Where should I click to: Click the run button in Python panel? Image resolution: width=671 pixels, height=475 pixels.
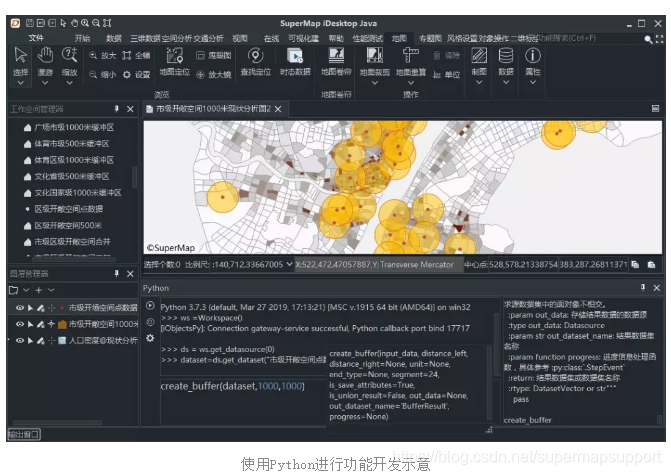[150, 306]
